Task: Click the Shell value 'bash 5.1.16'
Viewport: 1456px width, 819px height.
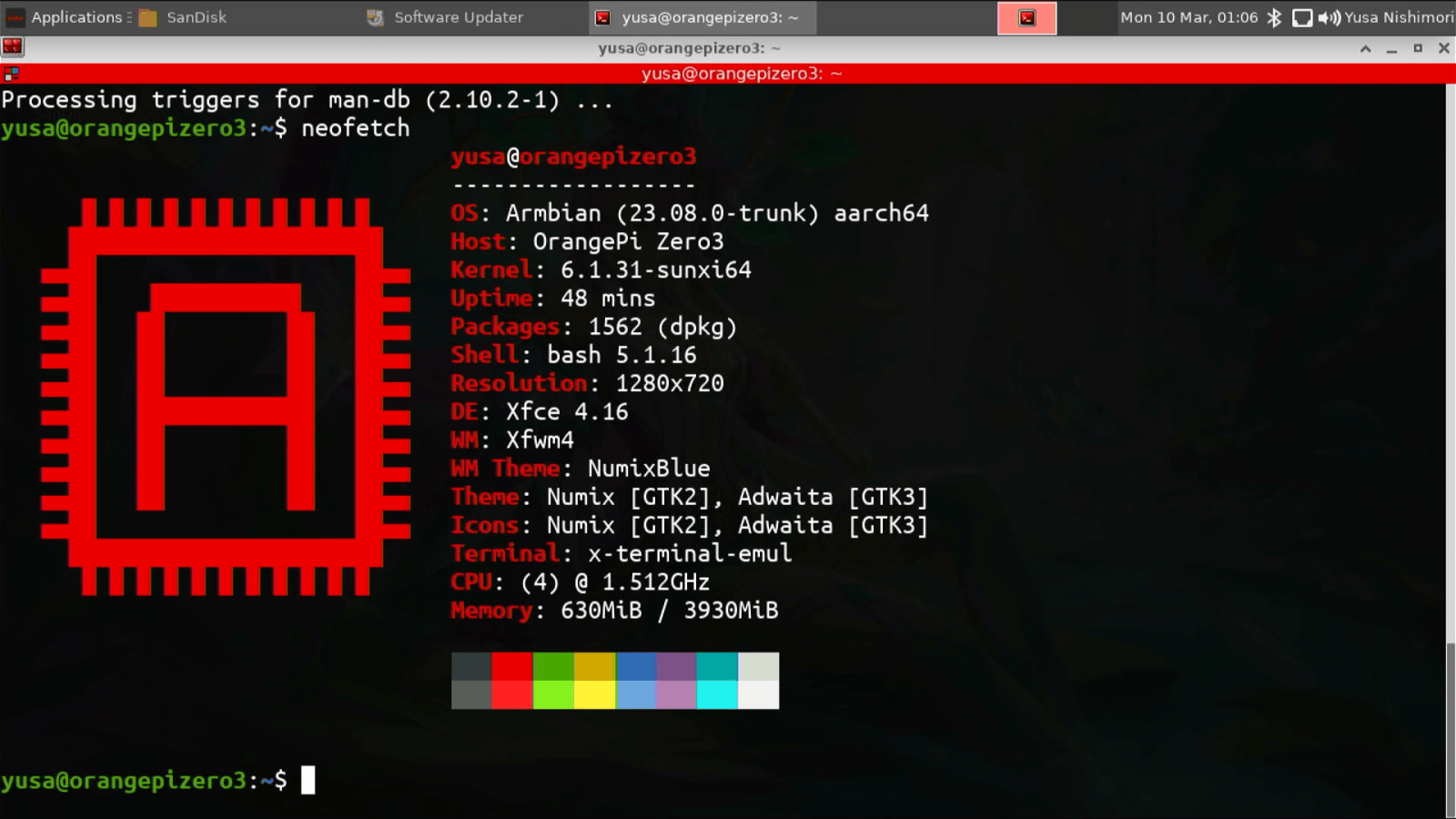Action: (x=622, y=354)
